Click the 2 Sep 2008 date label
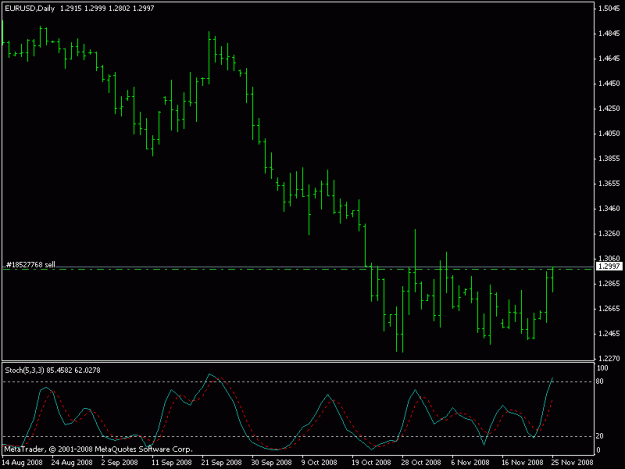This screenshot has width=625, height=469. tap(119, 463)
